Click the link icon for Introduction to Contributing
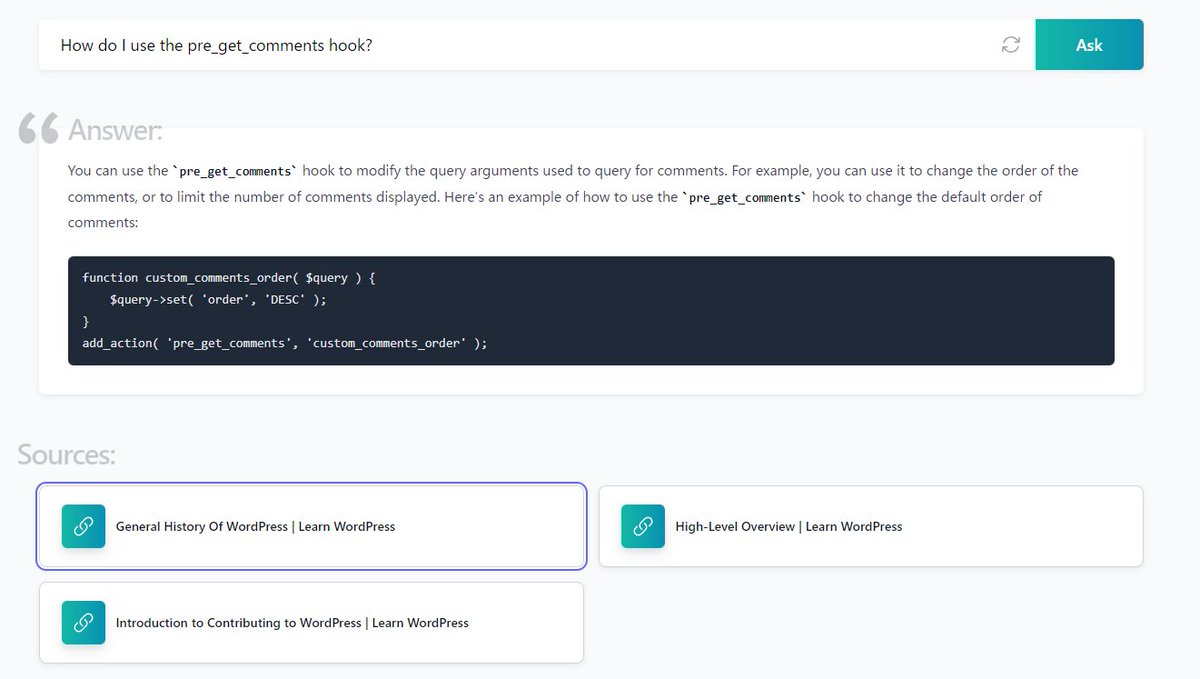The height and width of the screenshot is (679, 1200). click(83, 622)
